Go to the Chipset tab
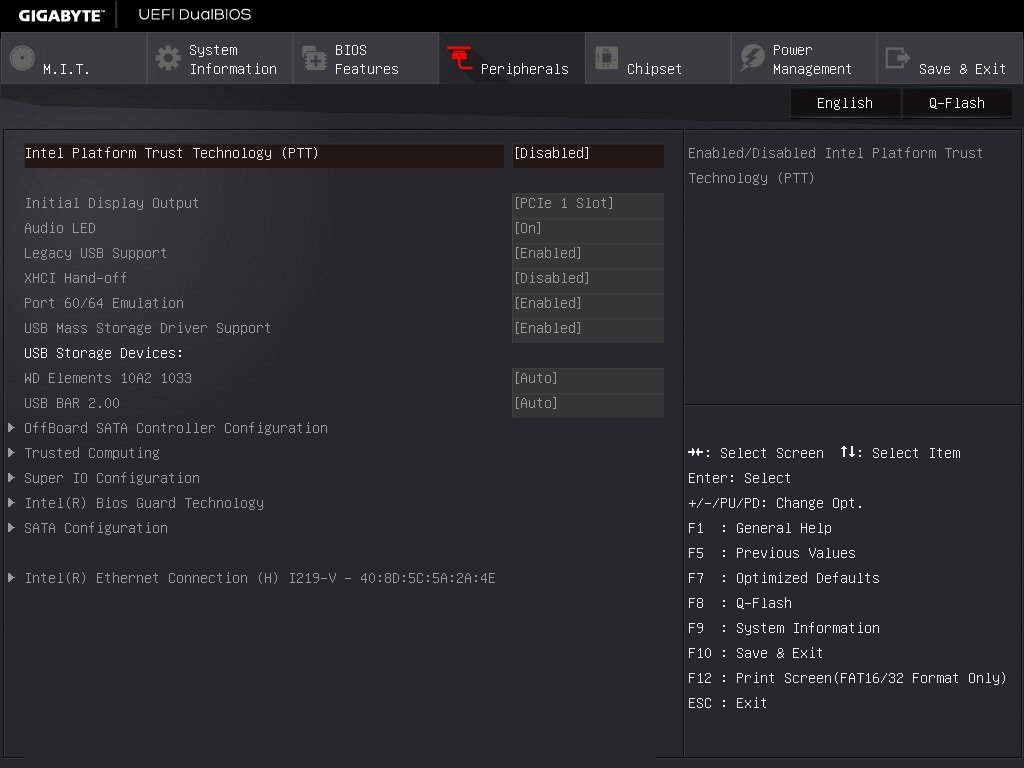This screenshot has width=1024, height=768. click(x=658, y=59)
